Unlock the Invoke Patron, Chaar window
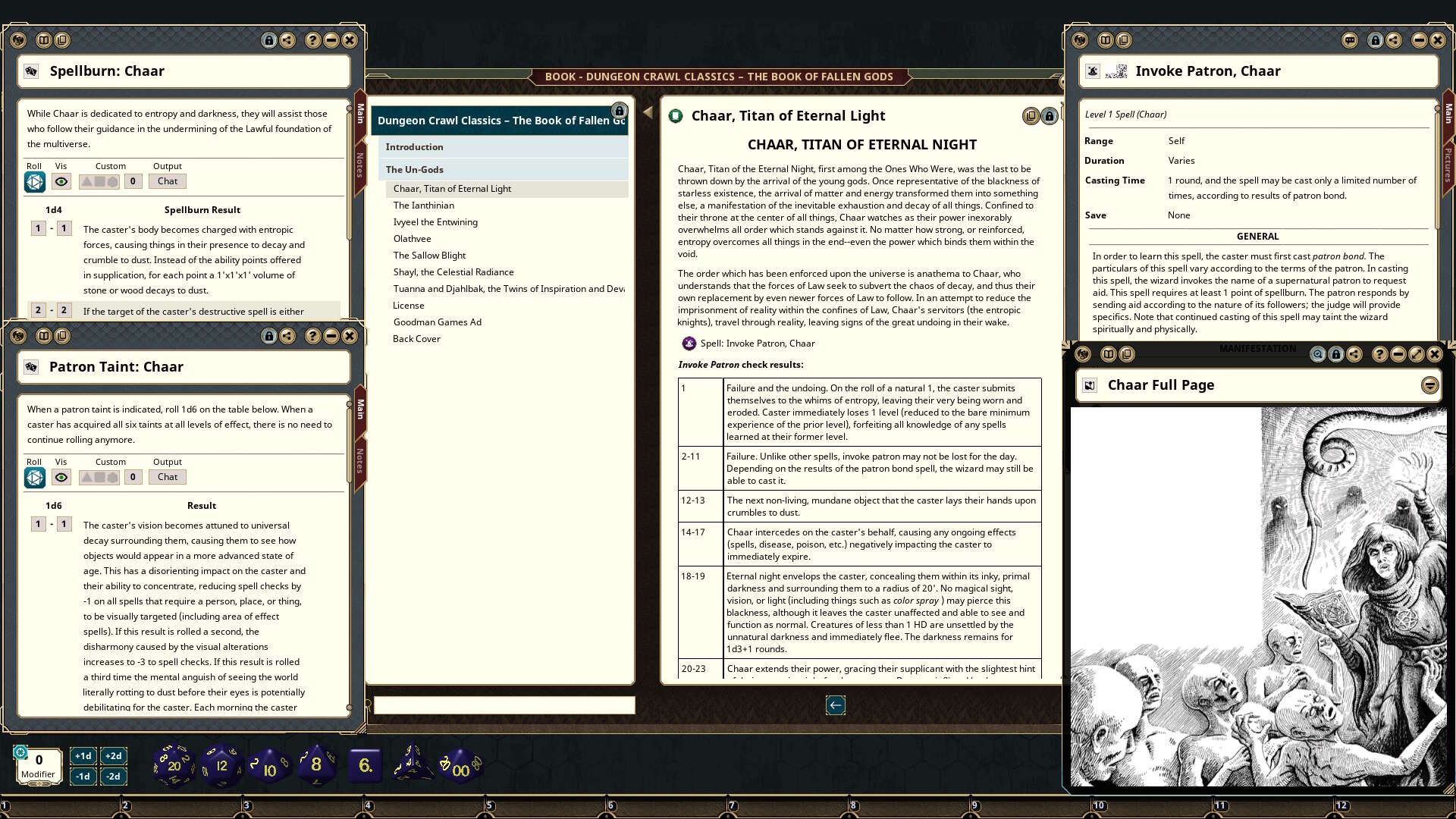 pyautogui.click(x=1375, y=40)
